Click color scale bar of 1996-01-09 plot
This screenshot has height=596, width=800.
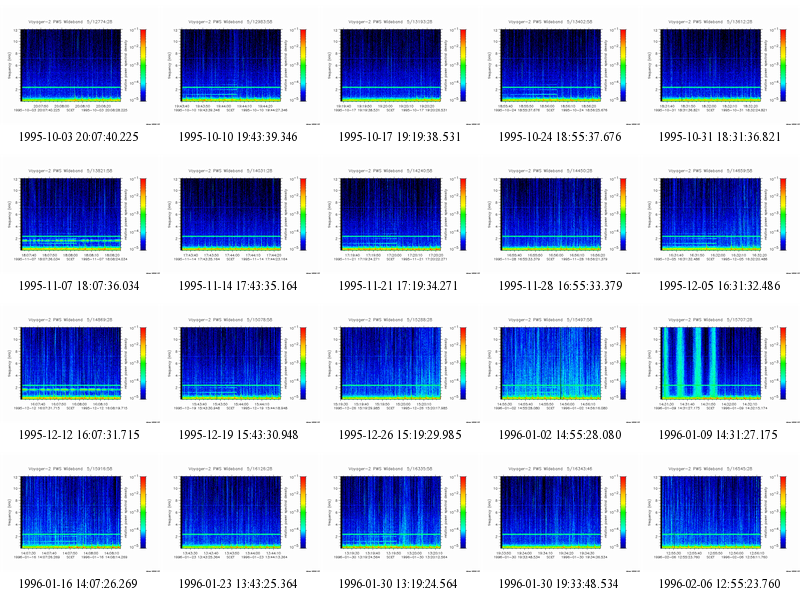(783, 363)
